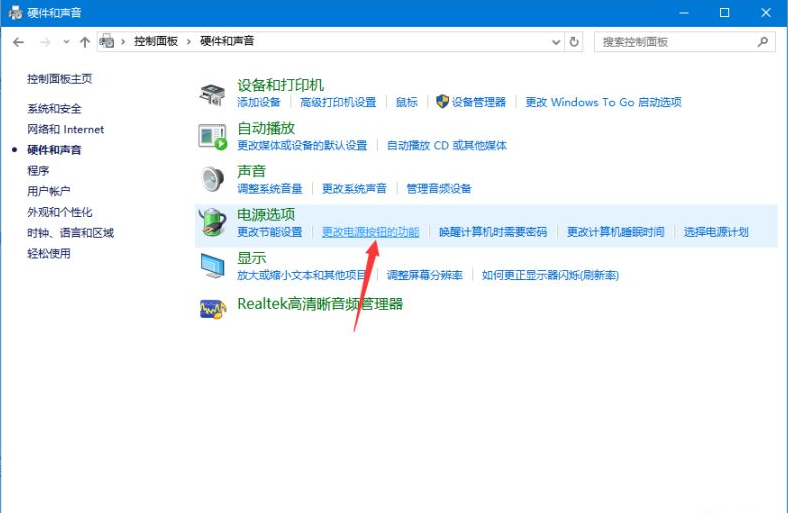788x513 pixels.
Task: Open the 设备管理器 link
Action: point(479,102)
